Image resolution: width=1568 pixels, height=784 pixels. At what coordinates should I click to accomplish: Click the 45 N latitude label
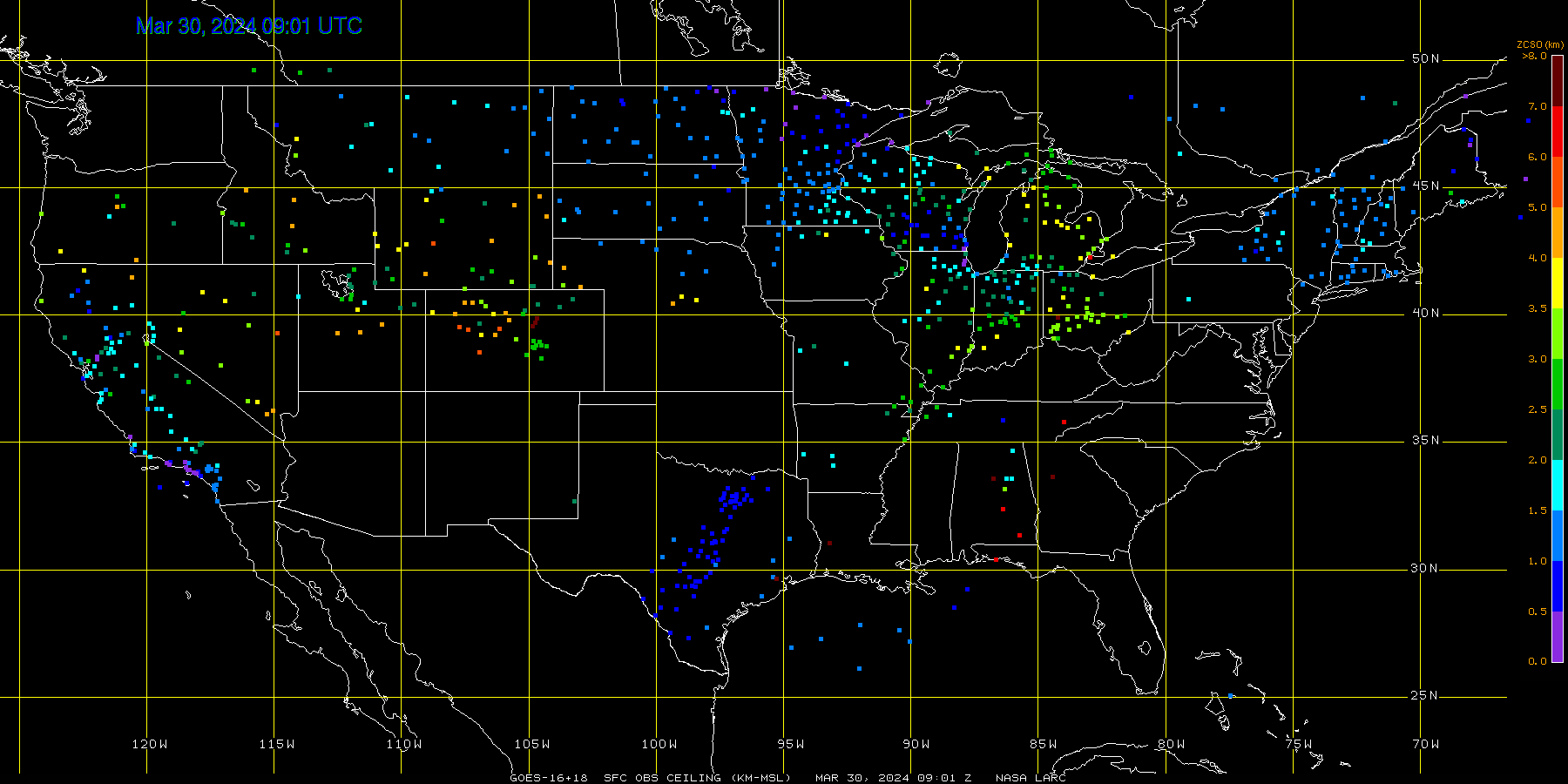coord(1425,186)
